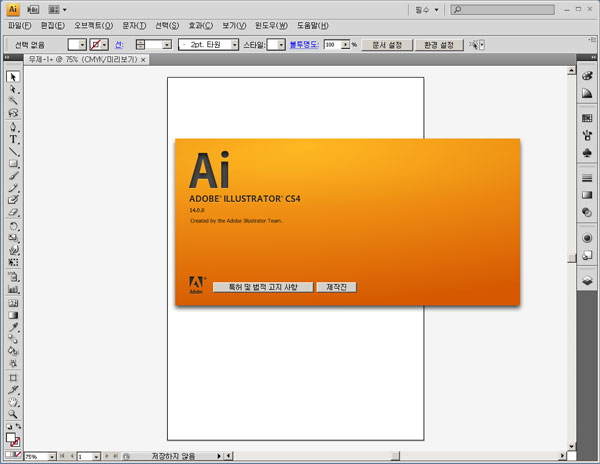600x464 pixels.
Task: Choose the Type tool
Action: 13,139
